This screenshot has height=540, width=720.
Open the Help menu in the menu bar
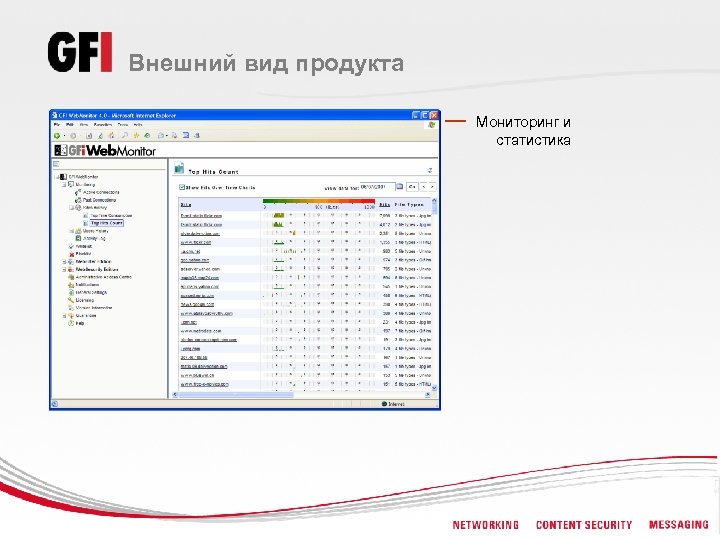pos(138,125)
